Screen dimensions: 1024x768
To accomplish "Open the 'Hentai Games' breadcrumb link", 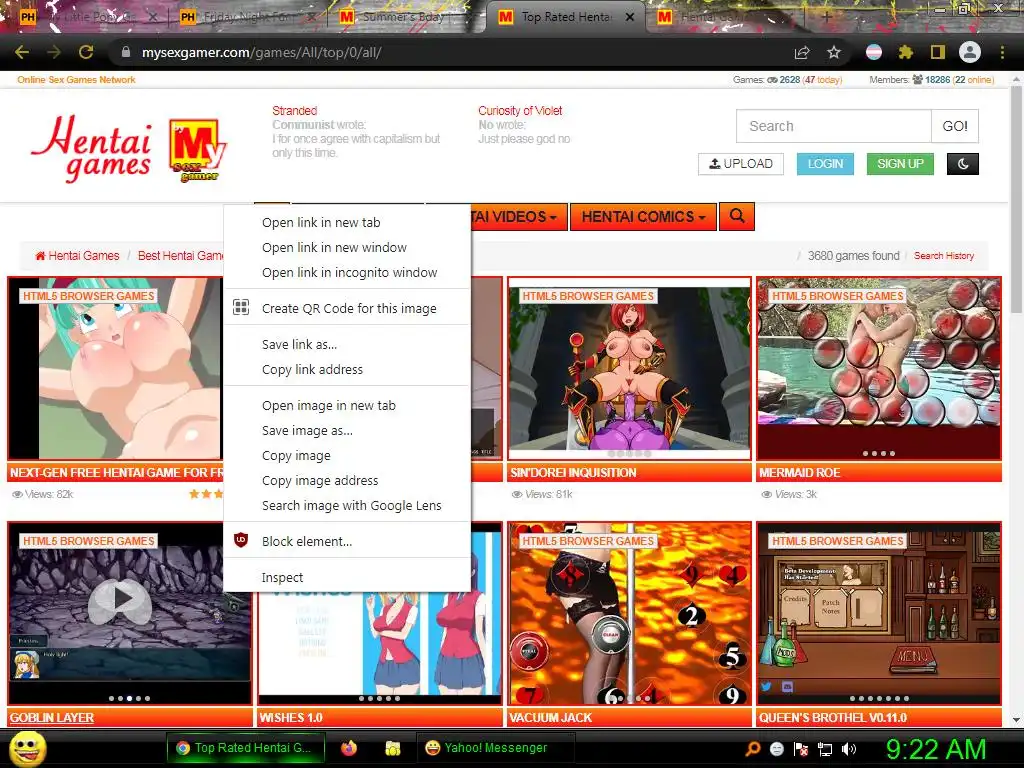I will click(77, 255).
